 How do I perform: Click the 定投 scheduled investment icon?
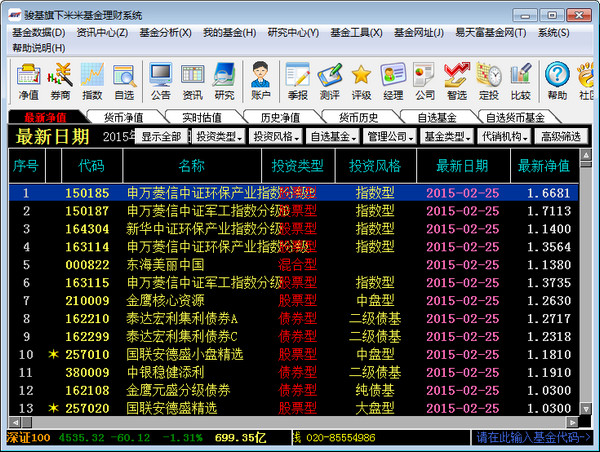(x=489, y=82)
